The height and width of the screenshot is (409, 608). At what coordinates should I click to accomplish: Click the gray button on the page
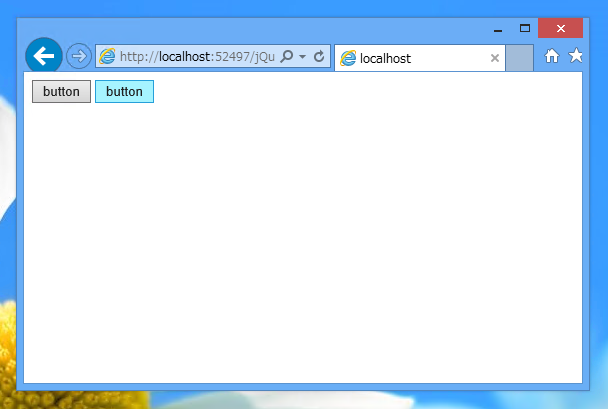61,91
